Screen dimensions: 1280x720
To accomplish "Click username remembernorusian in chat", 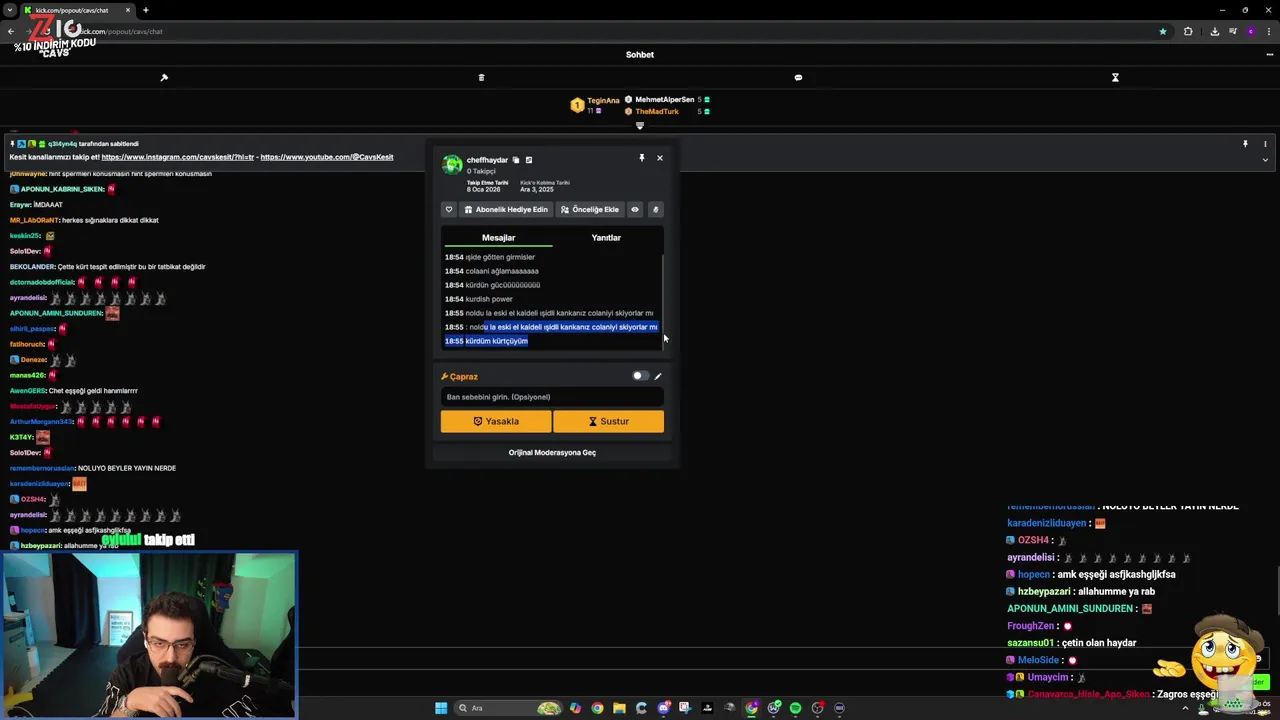I will tap(43, 468).
